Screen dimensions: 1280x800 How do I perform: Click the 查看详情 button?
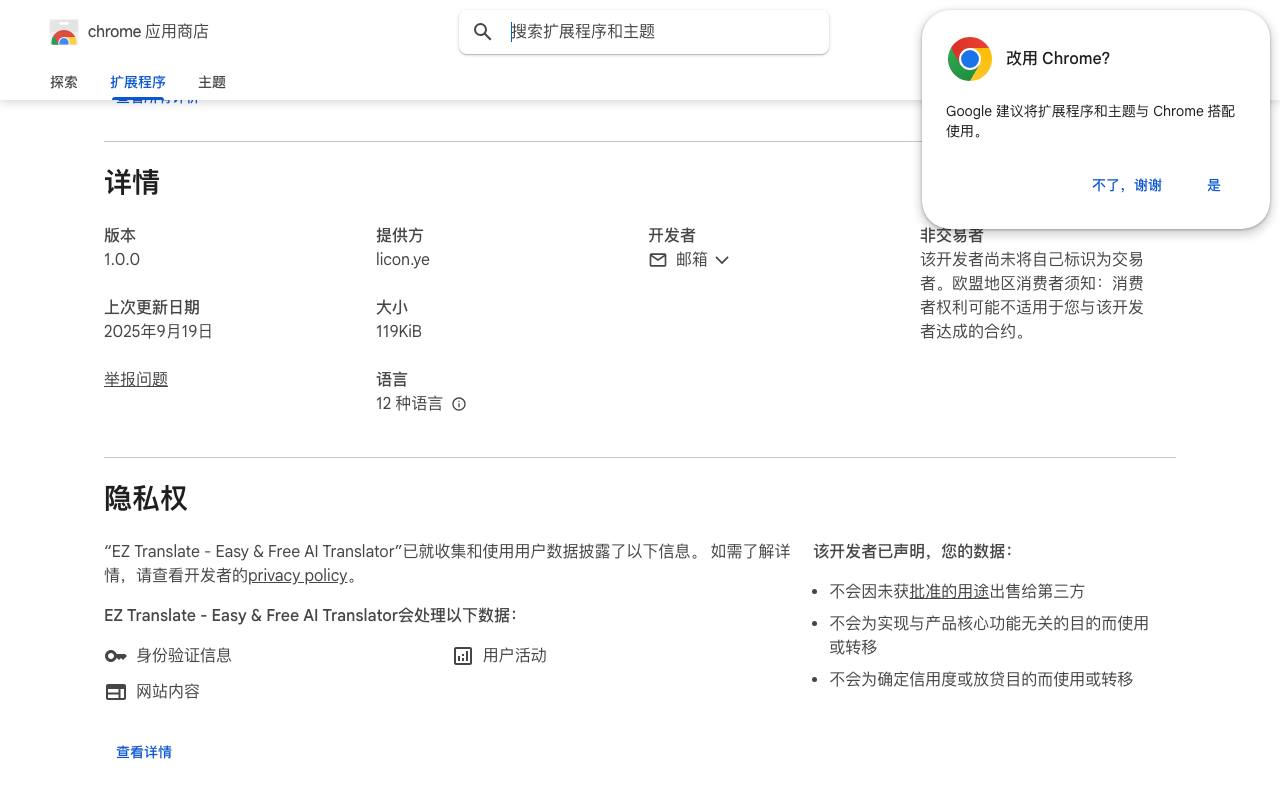144,752
